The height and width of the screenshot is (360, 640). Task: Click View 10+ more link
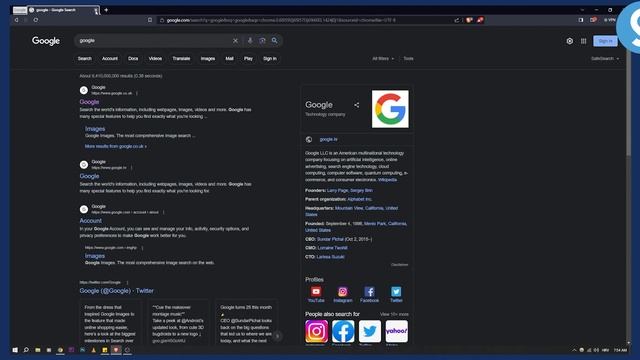pos(394,314)
